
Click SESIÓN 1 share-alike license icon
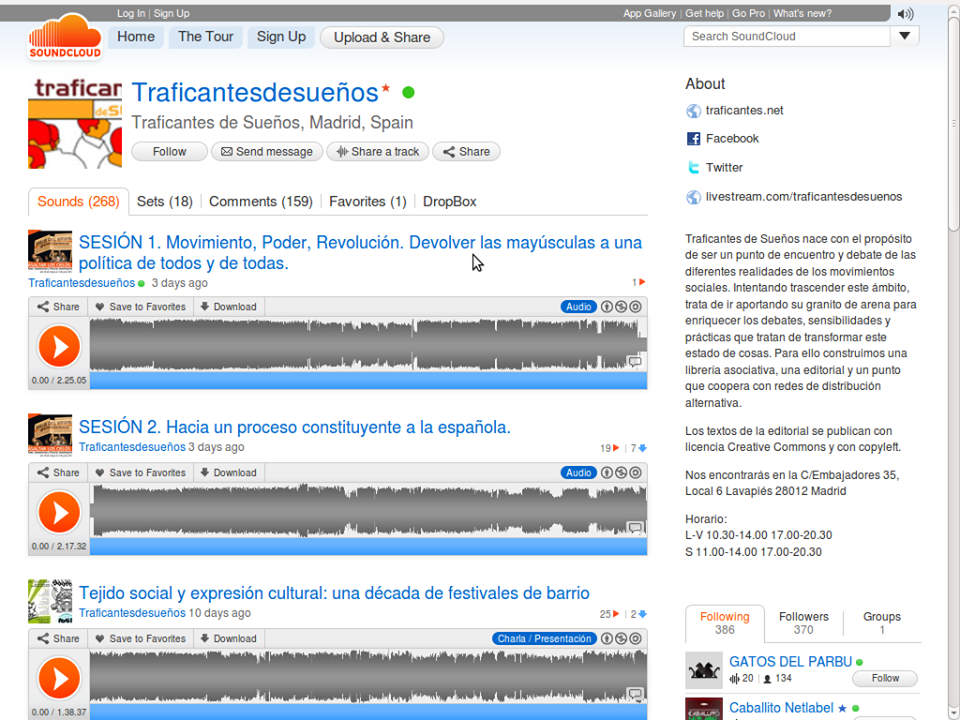636,307
